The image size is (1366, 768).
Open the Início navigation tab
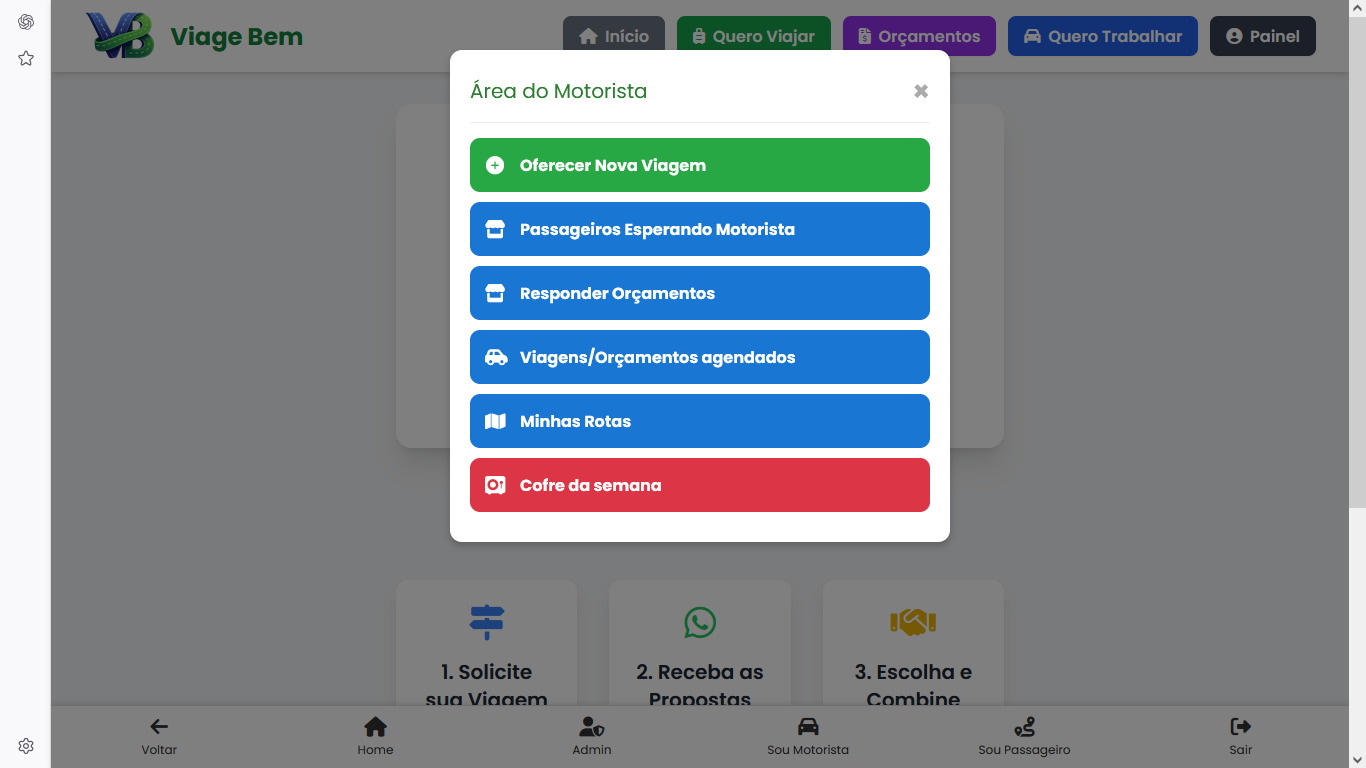tap(614, 36)
